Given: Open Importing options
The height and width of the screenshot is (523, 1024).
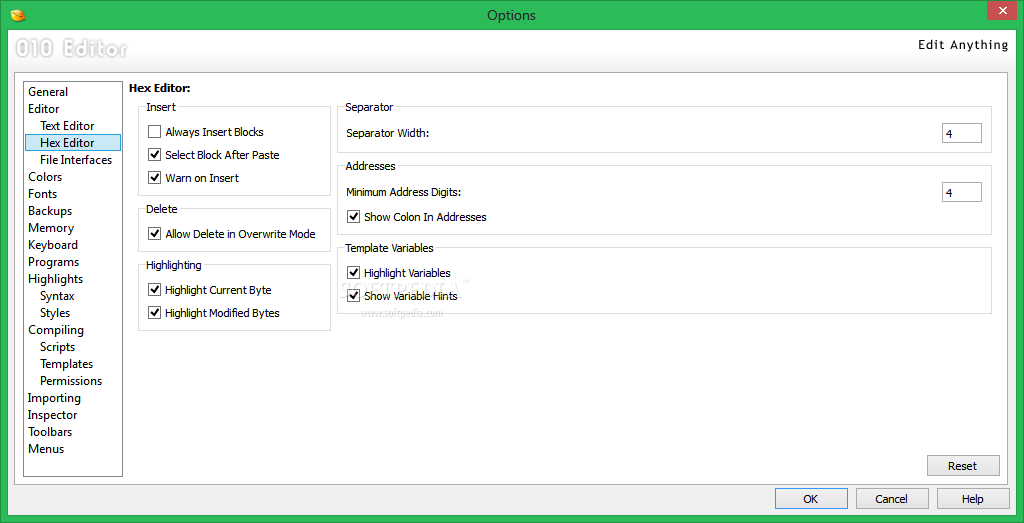Looking at the screenshot, I should pos(54,398).
